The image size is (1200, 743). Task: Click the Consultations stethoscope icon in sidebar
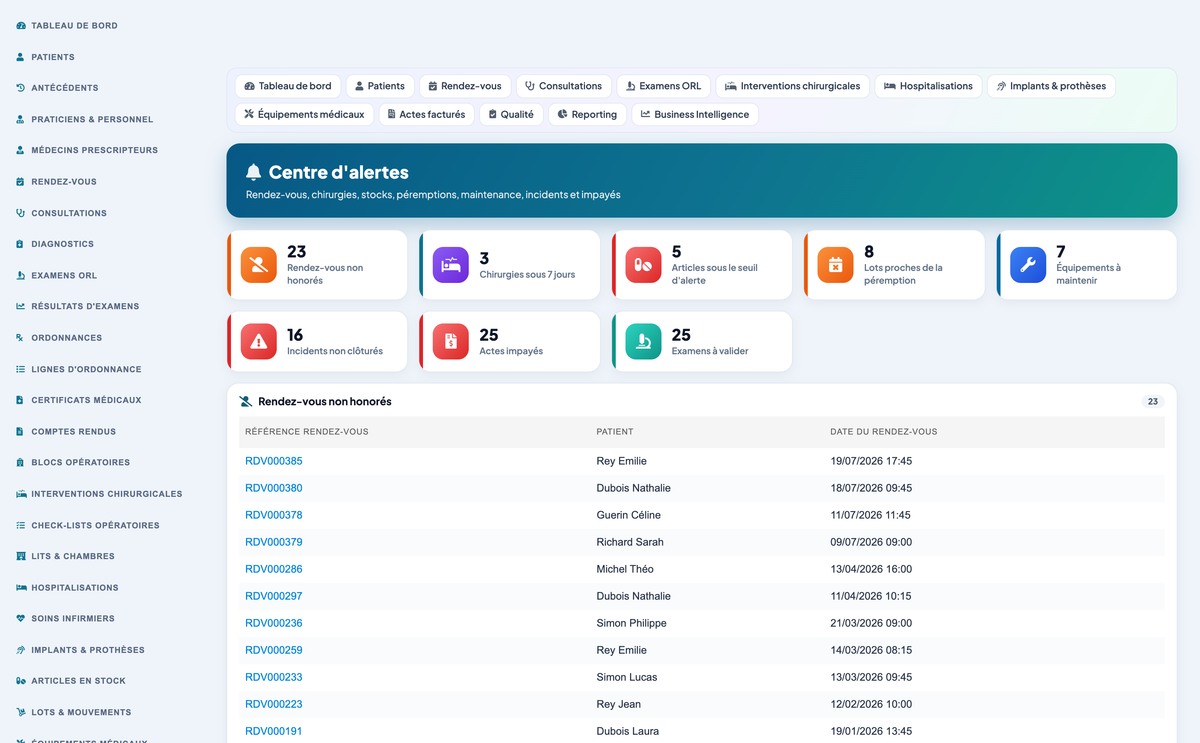pos(21,213)
